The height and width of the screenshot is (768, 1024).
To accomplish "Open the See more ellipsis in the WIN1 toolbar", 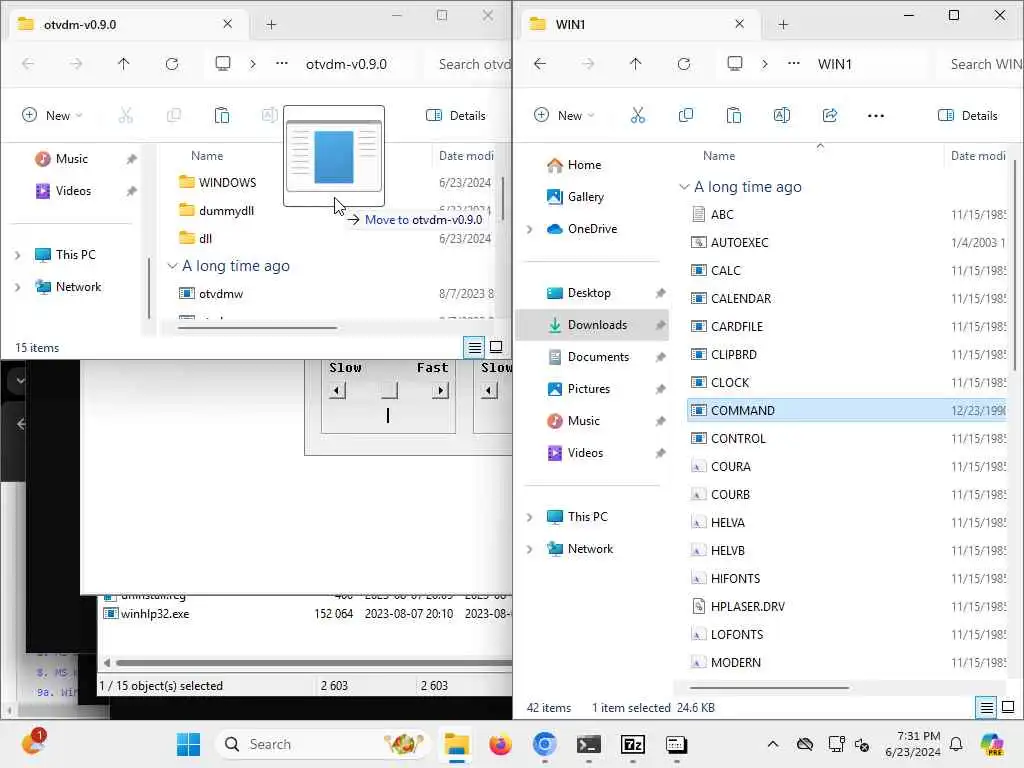I will (x=876, y=116).
